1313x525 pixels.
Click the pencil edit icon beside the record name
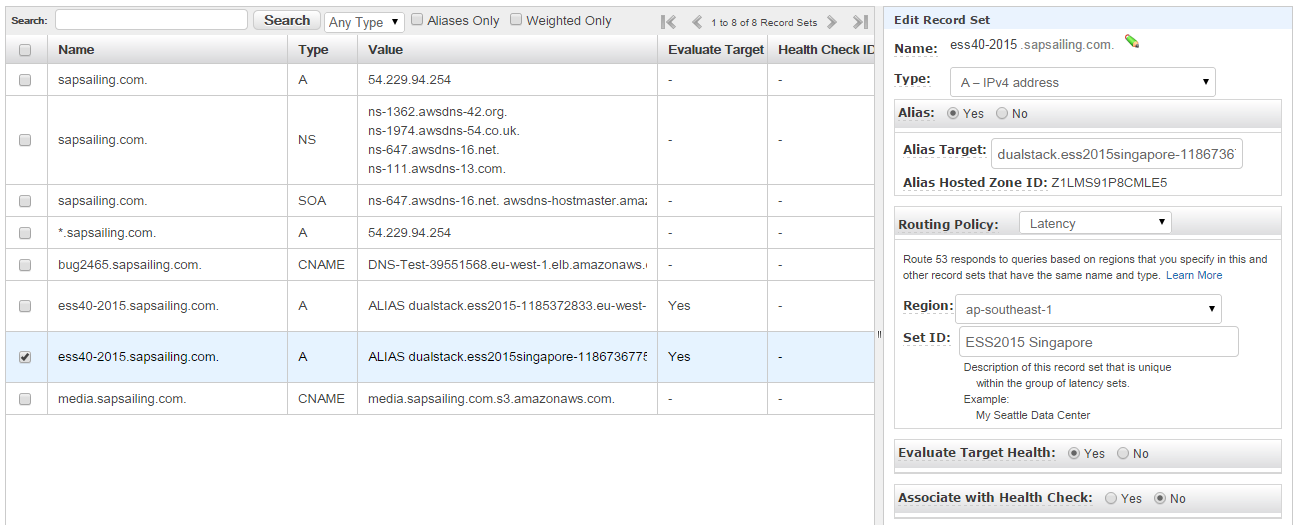point(1132,42)
